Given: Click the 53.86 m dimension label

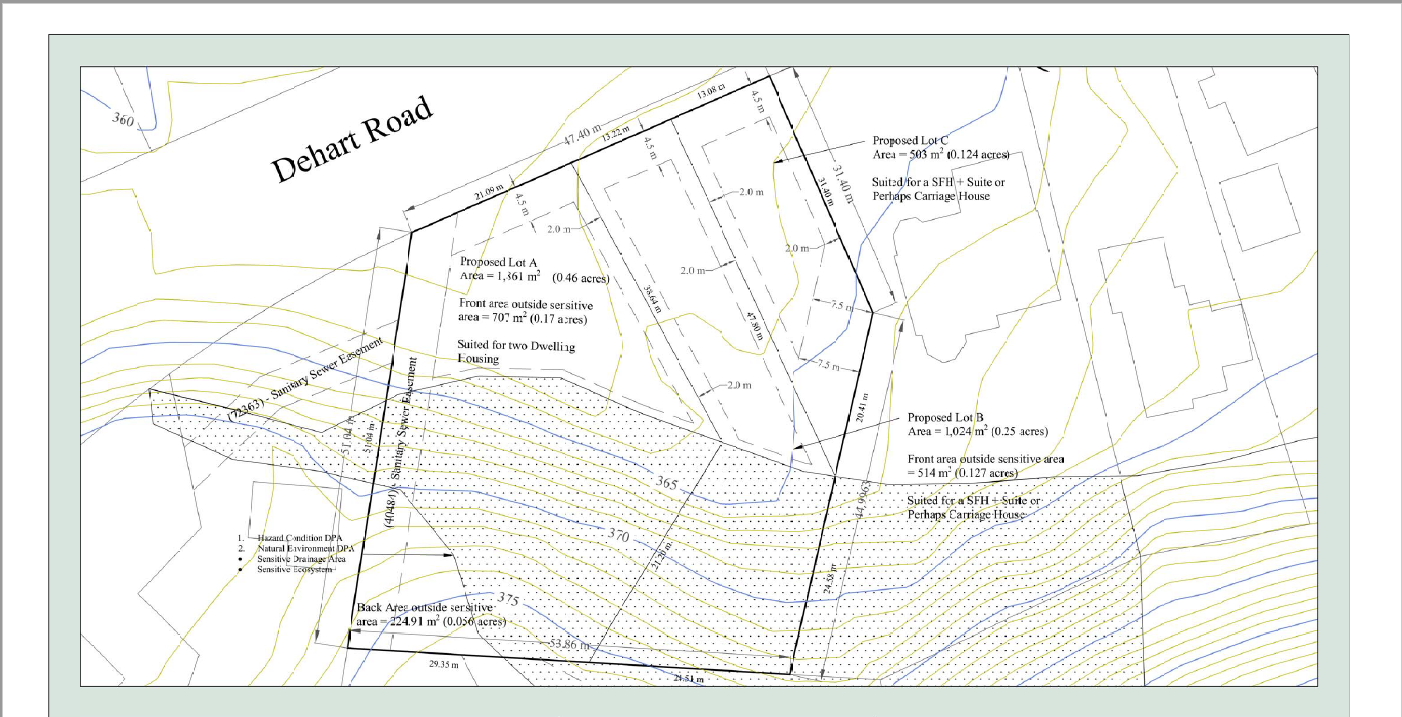Looking at the screenshot, I should click(x=571, y=647).
